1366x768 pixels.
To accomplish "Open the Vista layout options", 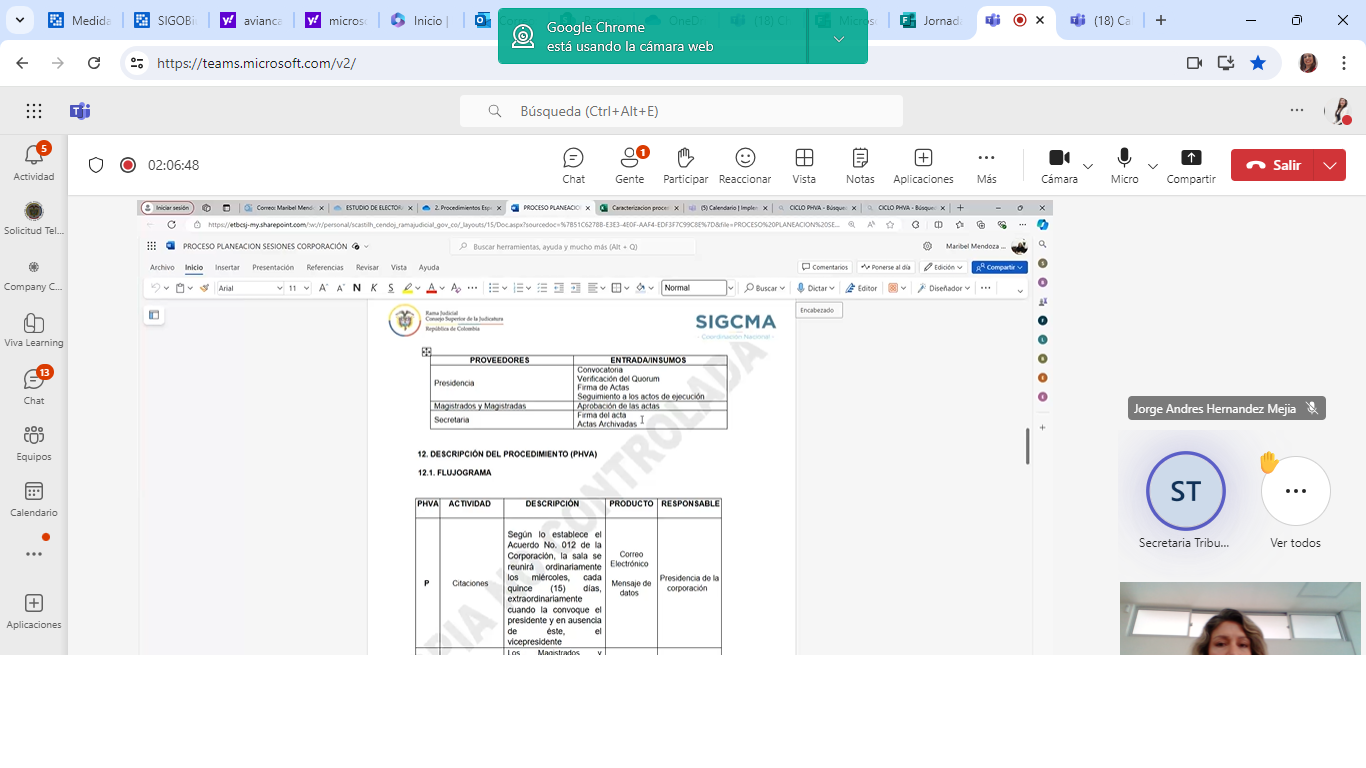I will [804, 165].
